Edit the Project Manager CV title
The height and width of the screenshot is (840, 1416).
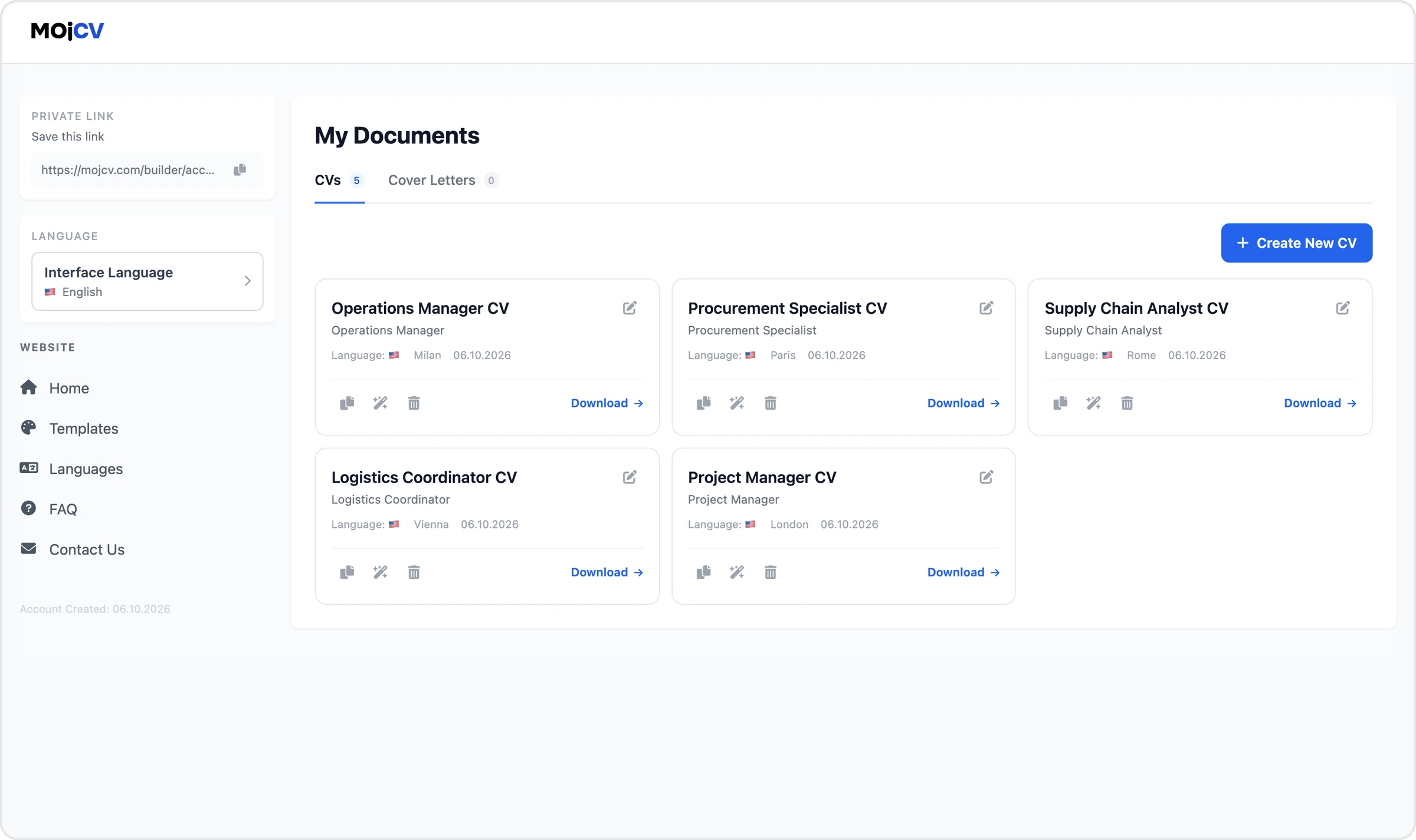[986, 477]
